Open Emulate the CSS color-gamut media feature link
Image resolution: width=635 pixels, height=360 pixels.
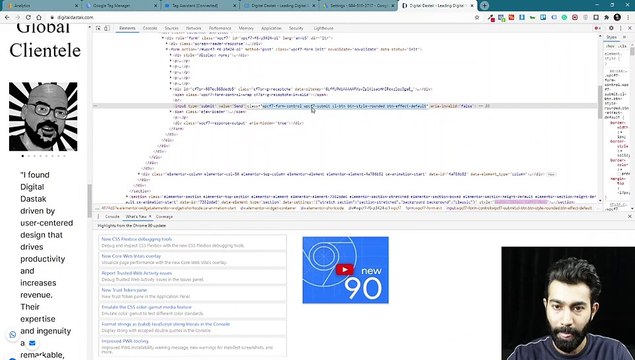click(146, 307)
